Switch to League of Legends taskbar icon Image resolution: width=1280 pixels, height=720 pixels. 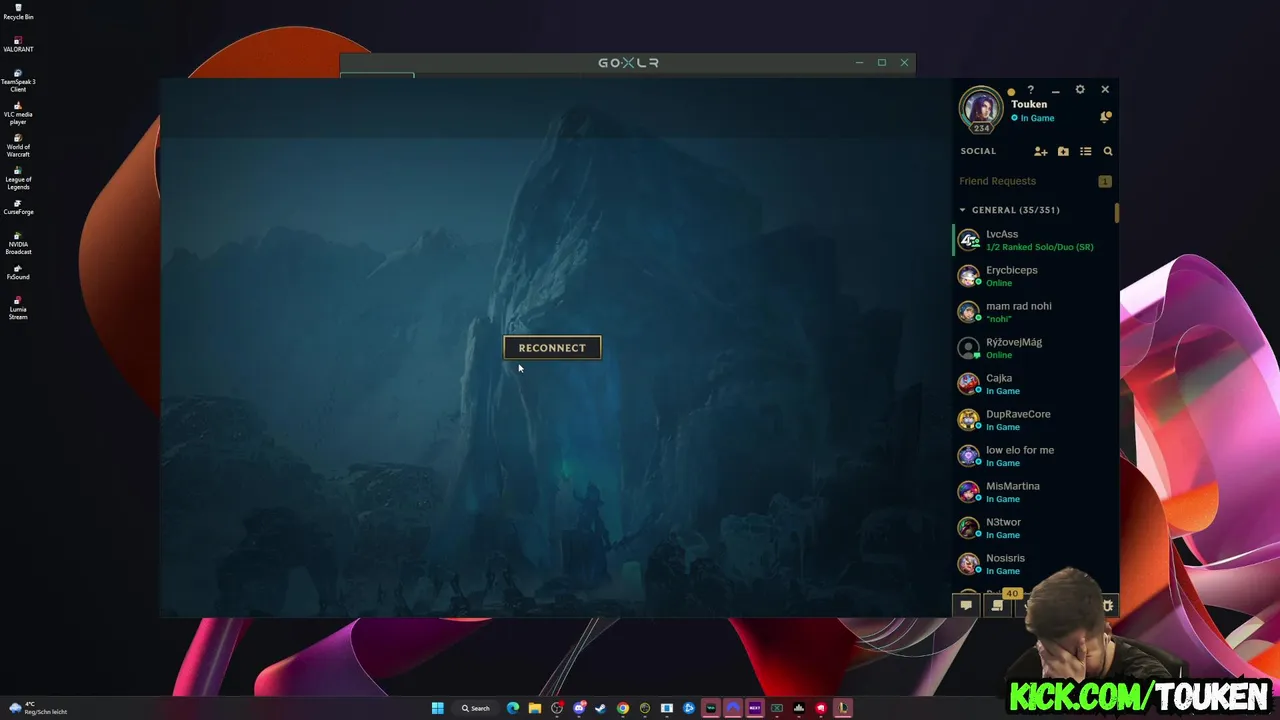coord(843,708)
